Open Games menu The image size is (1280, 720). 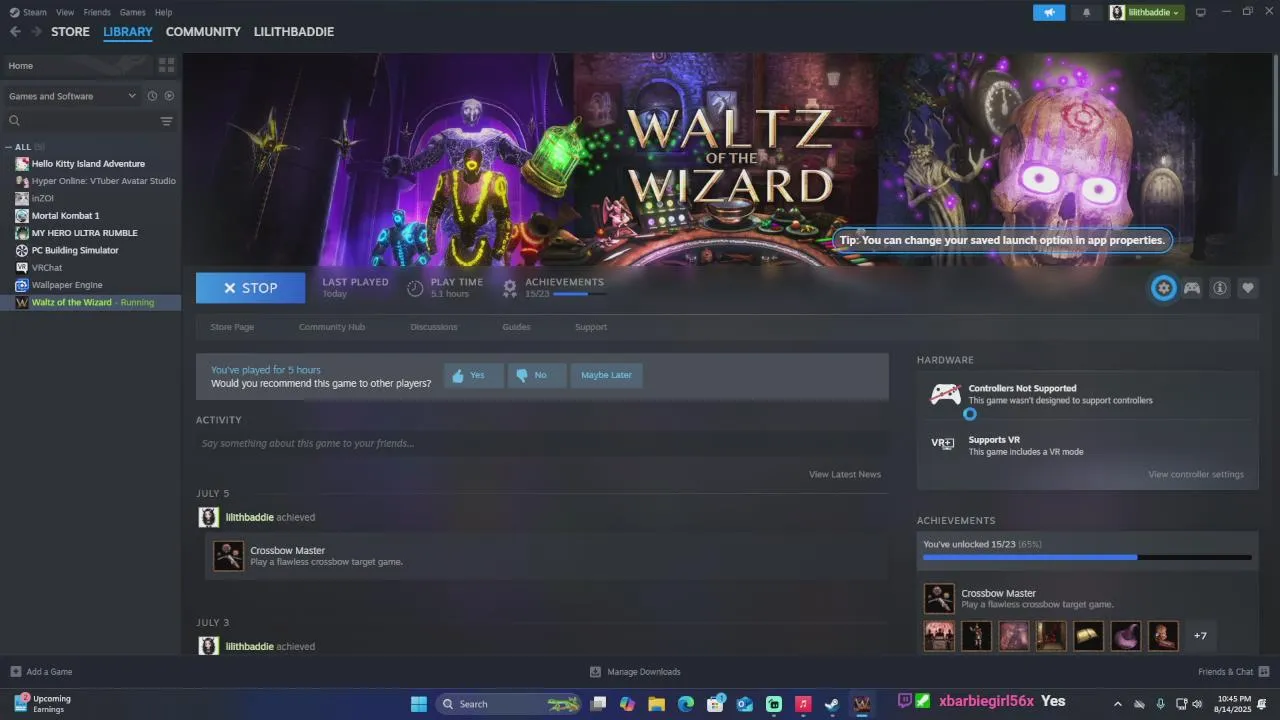click(x=132, y=12)
